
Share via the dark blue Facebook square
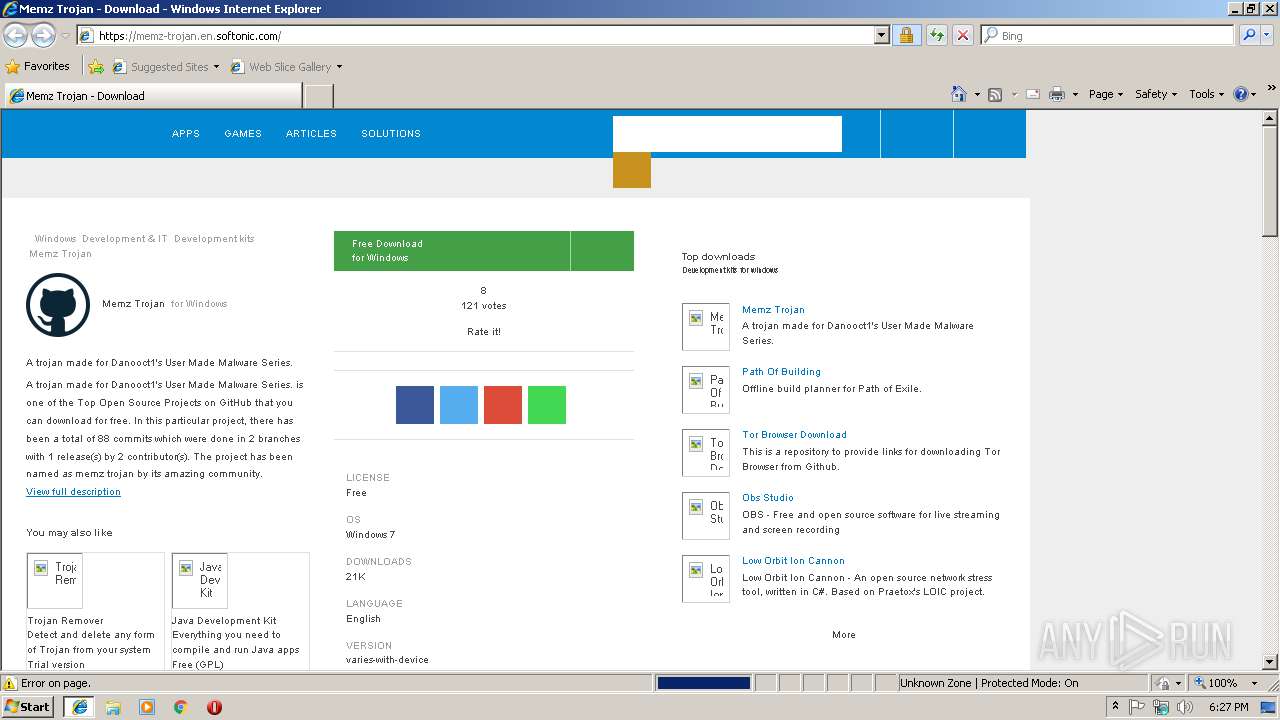(x=415, y=405)
